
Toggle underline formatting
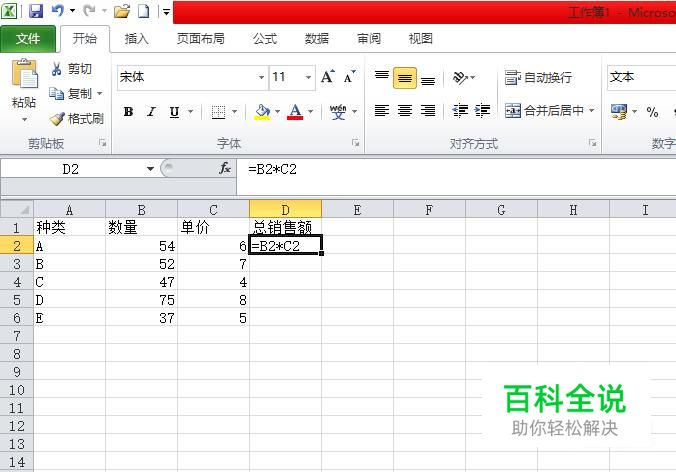coord(174,112)
